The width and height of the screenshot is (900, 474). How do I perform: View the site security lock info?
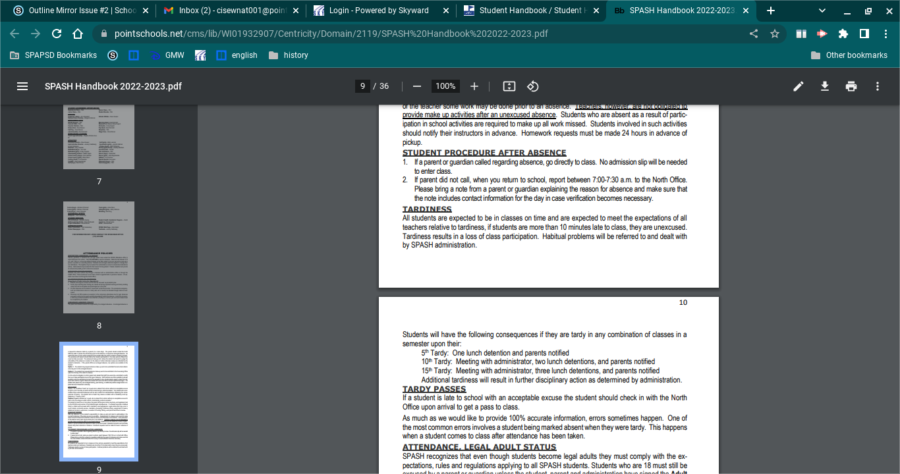pos(104,34)
